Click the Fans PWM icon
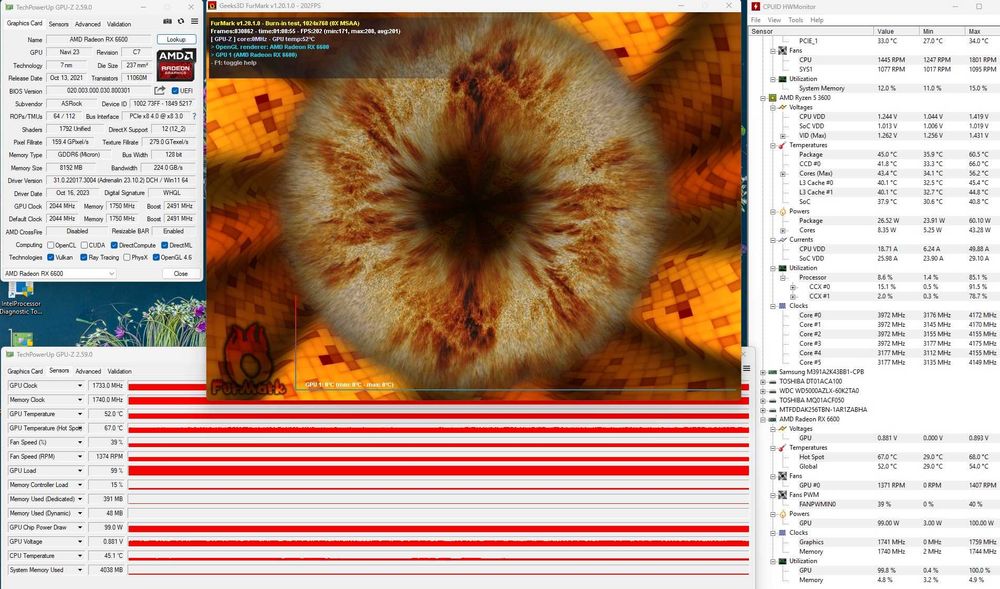1000x589 pixels. [782, 495]
